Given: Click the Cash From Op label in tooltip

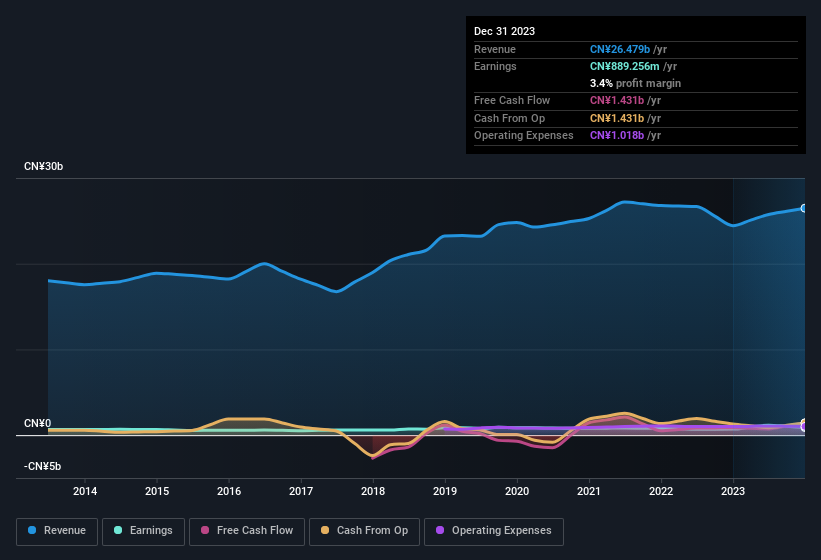Looking at the screenshot, I should tap(509, 118).
